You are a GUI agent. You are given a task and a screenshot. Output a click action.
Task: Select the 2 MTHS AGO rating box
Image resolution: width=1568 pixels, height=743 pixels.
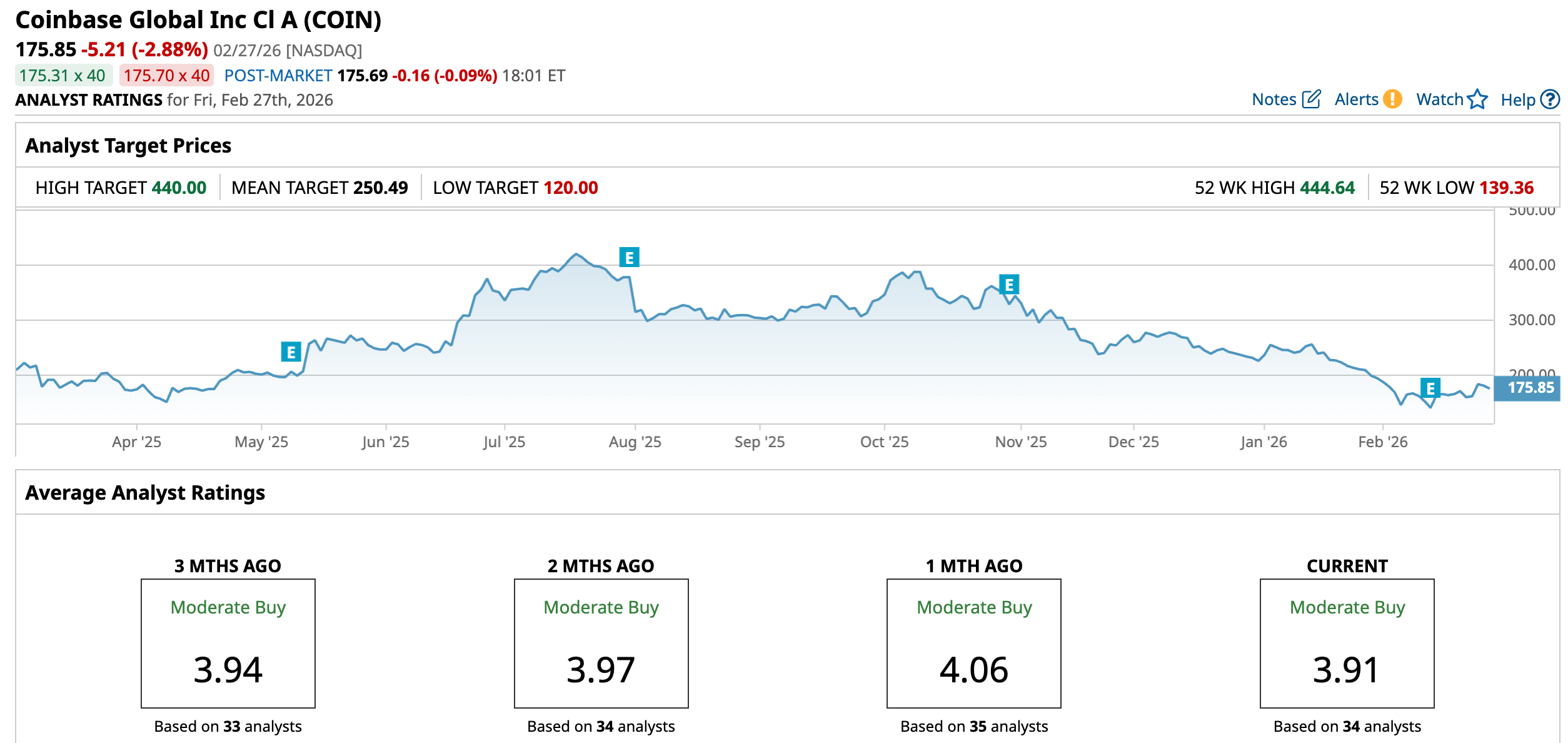pos(601,643)
